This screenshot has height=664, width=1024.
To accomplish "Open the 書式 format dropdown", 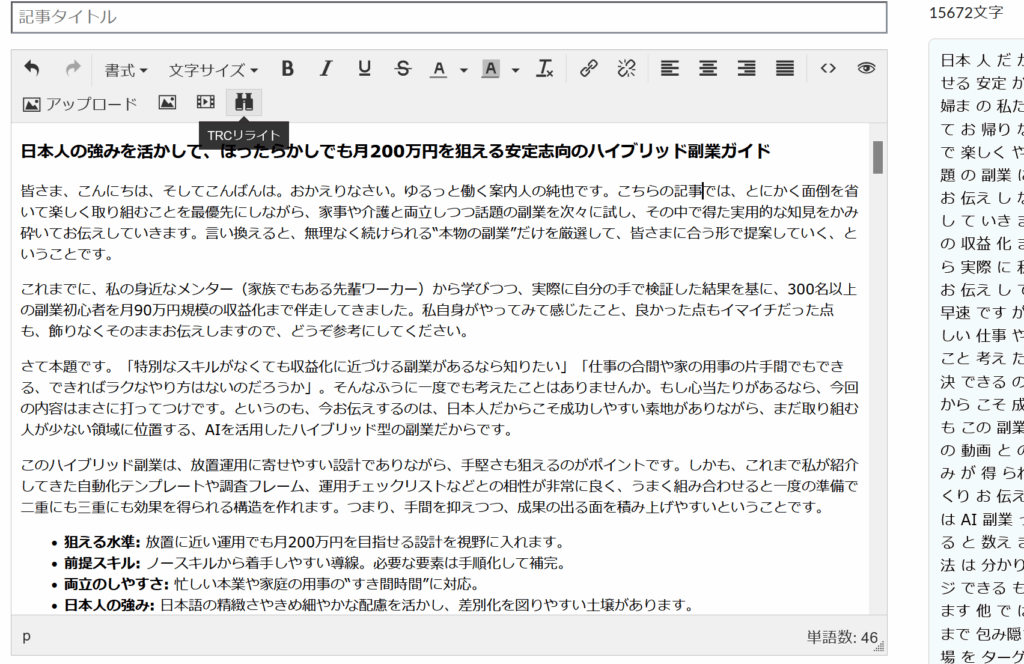I will [x=126, y=70].
